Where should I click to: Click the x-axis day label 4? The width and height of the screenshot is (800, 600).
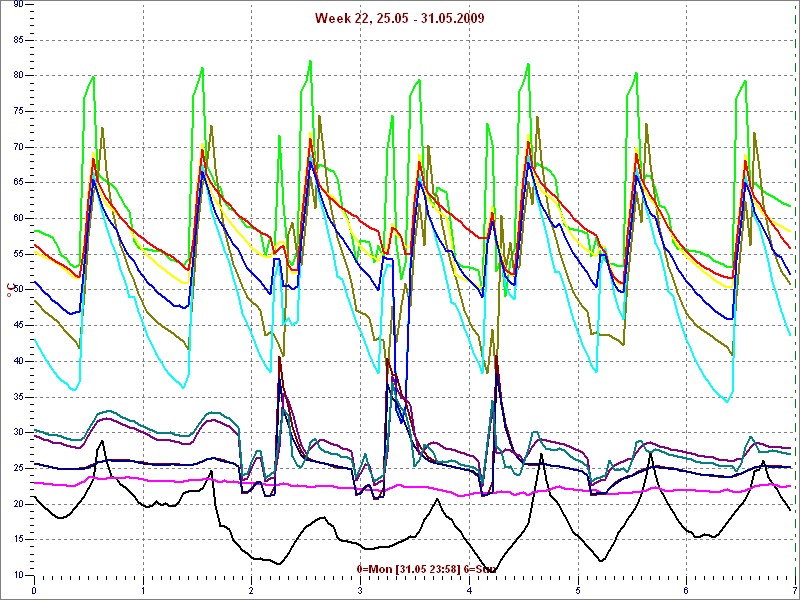469,590
